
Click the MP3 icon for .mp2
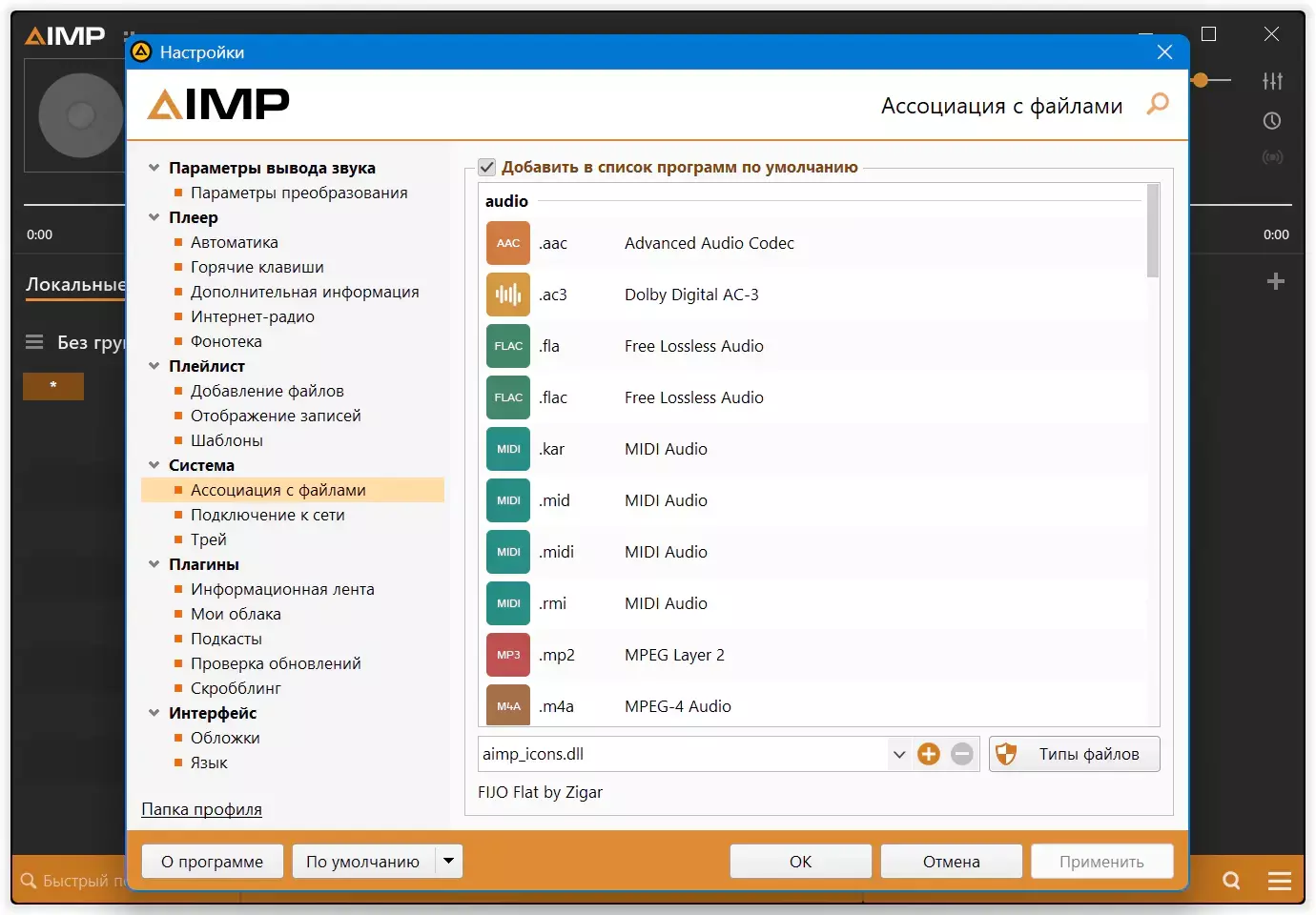point(508,655)
